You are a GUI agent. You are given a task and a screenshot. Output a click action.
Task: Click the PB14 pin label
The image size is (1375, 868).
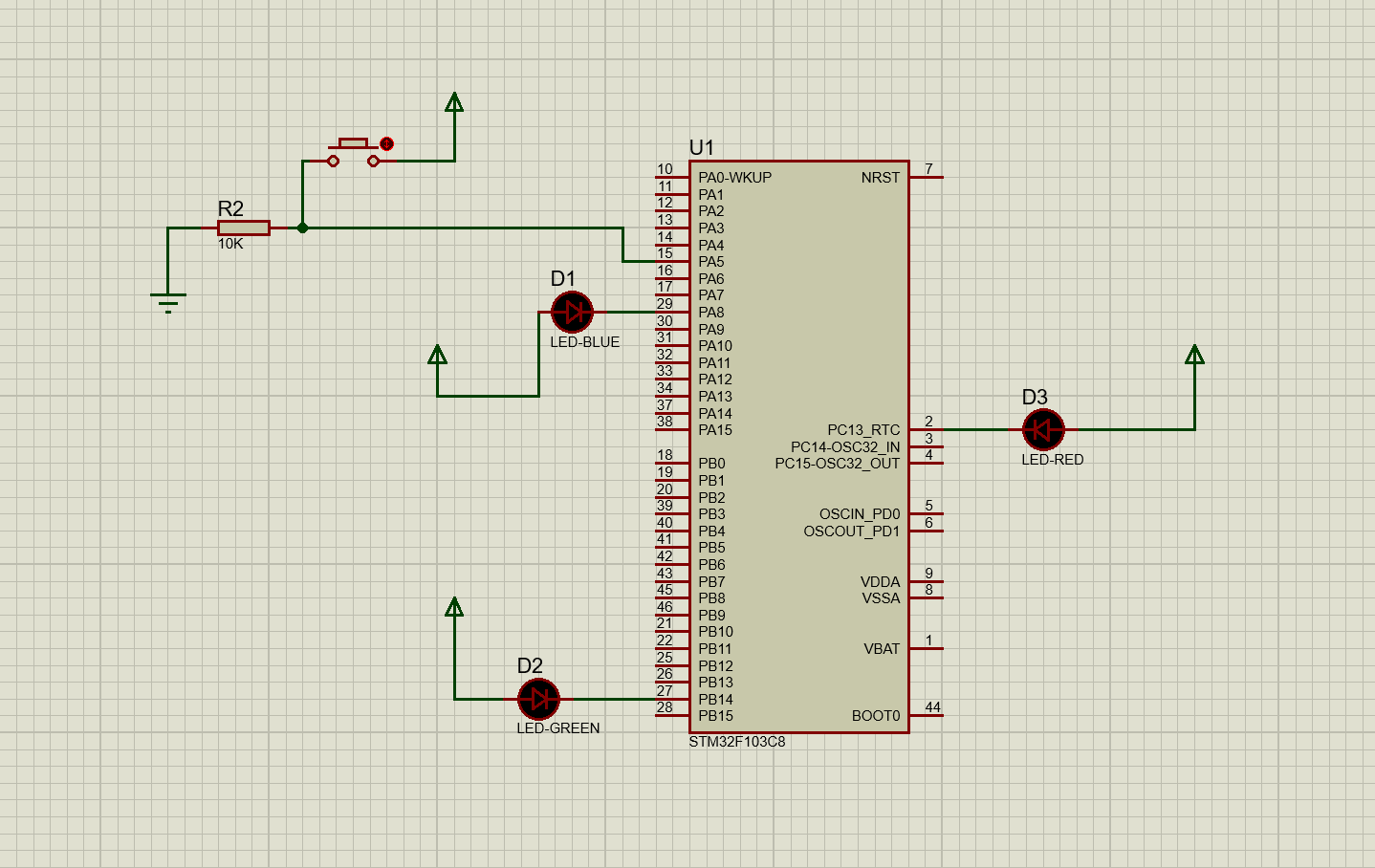click(x=715, y=700)
